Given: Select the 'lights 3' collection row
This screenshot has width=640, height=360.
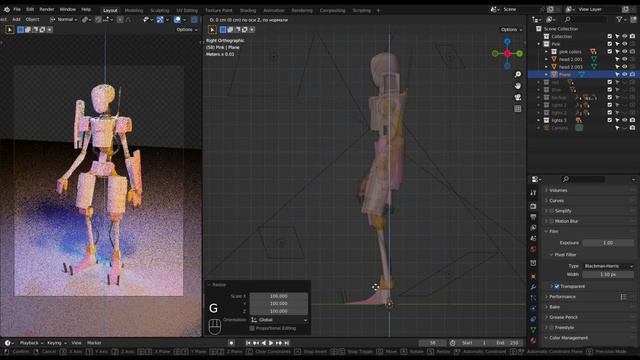Looking at the screenshot, I should point(559,120).
